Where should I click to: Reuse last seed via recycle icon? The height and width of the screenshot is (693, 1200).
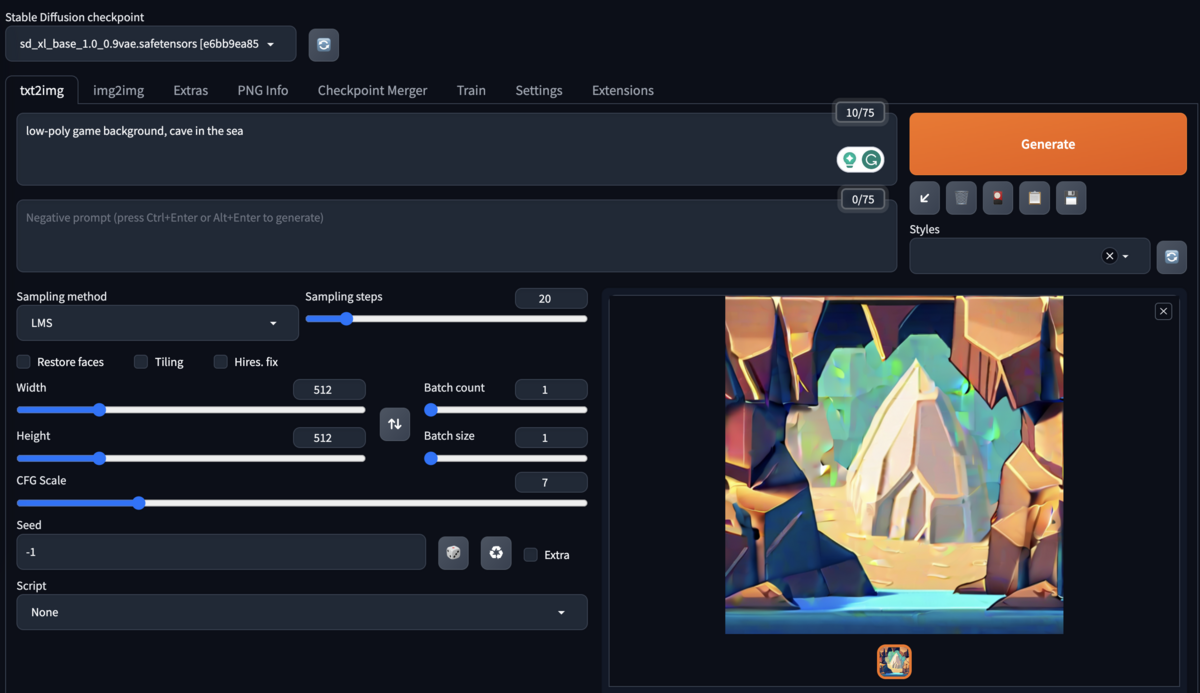click(x=496, y=552)
